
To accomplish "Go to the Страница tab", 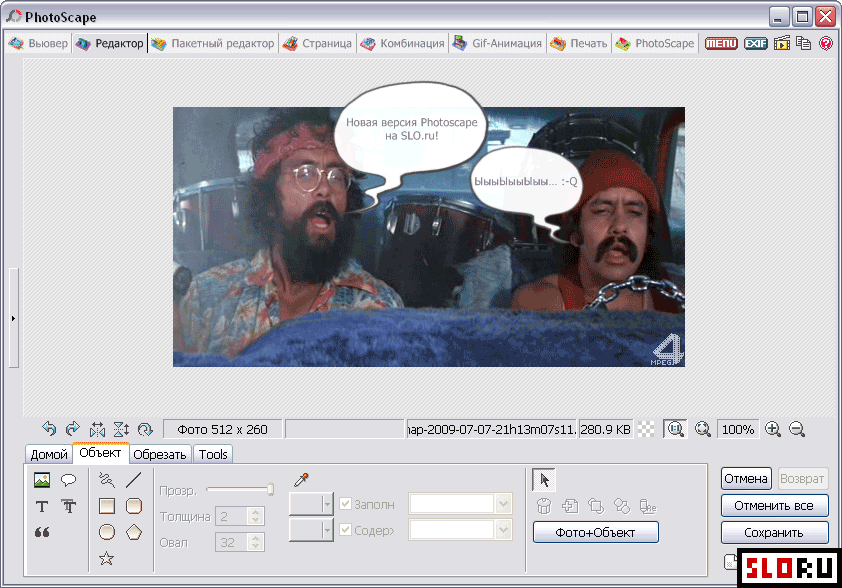I will 317,43.
